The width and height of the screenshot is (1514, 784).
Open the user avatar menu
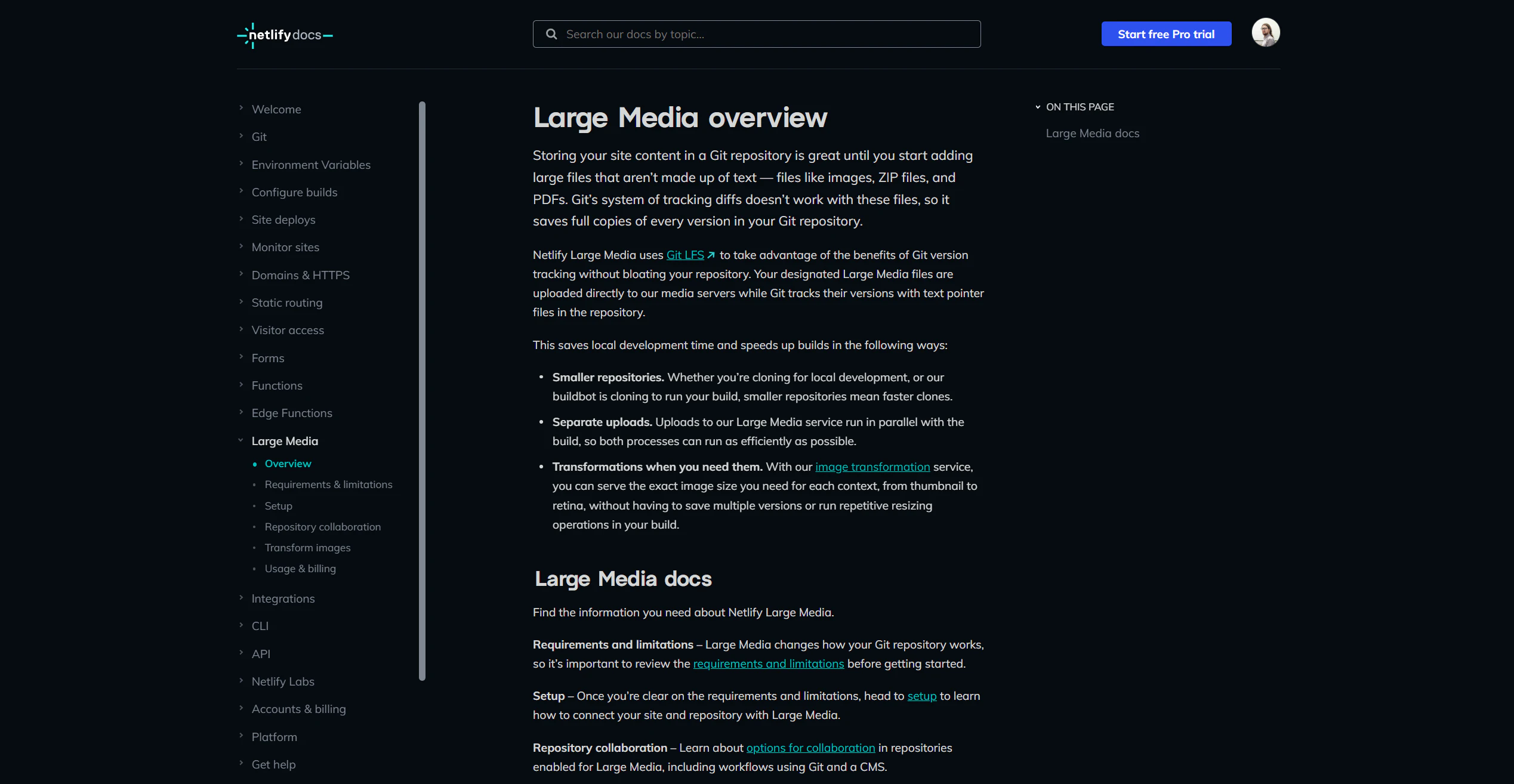click(x=1265, y=32)
